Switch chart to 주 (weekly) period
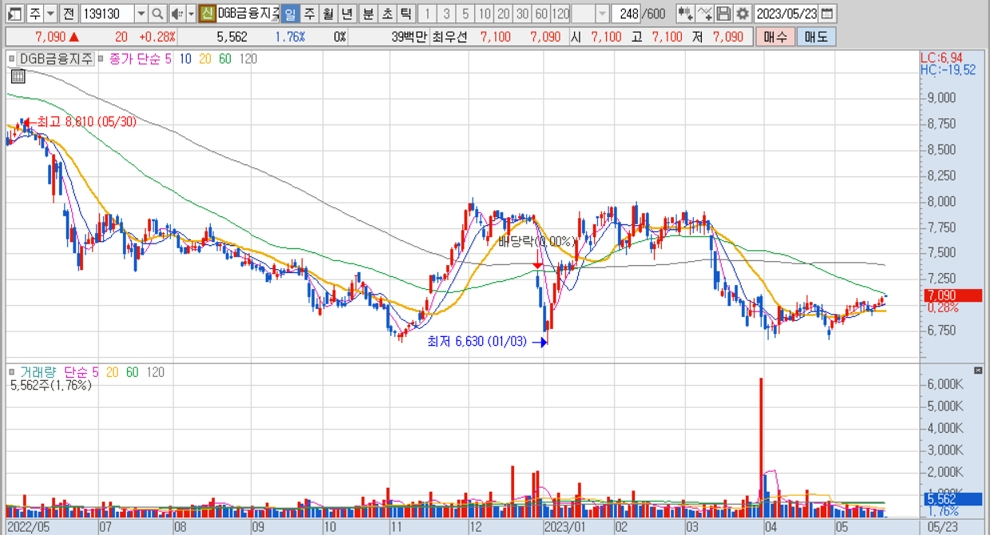 click(x=308, y=14)
